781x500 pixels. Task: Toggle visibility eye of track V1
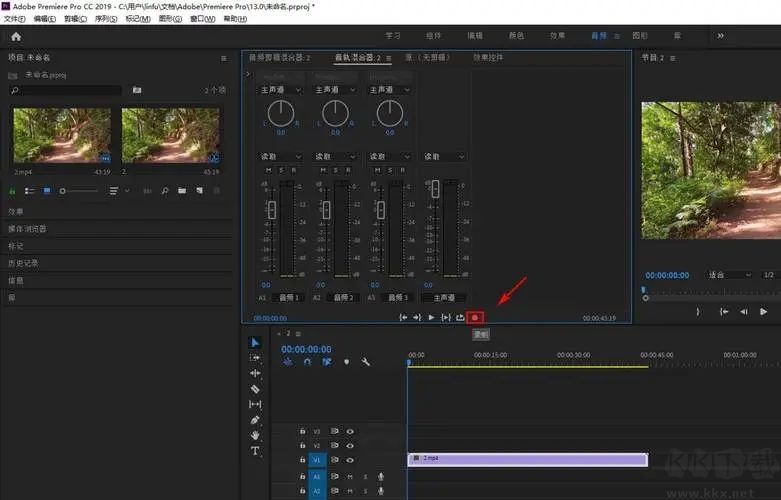[x=350, y=460]
